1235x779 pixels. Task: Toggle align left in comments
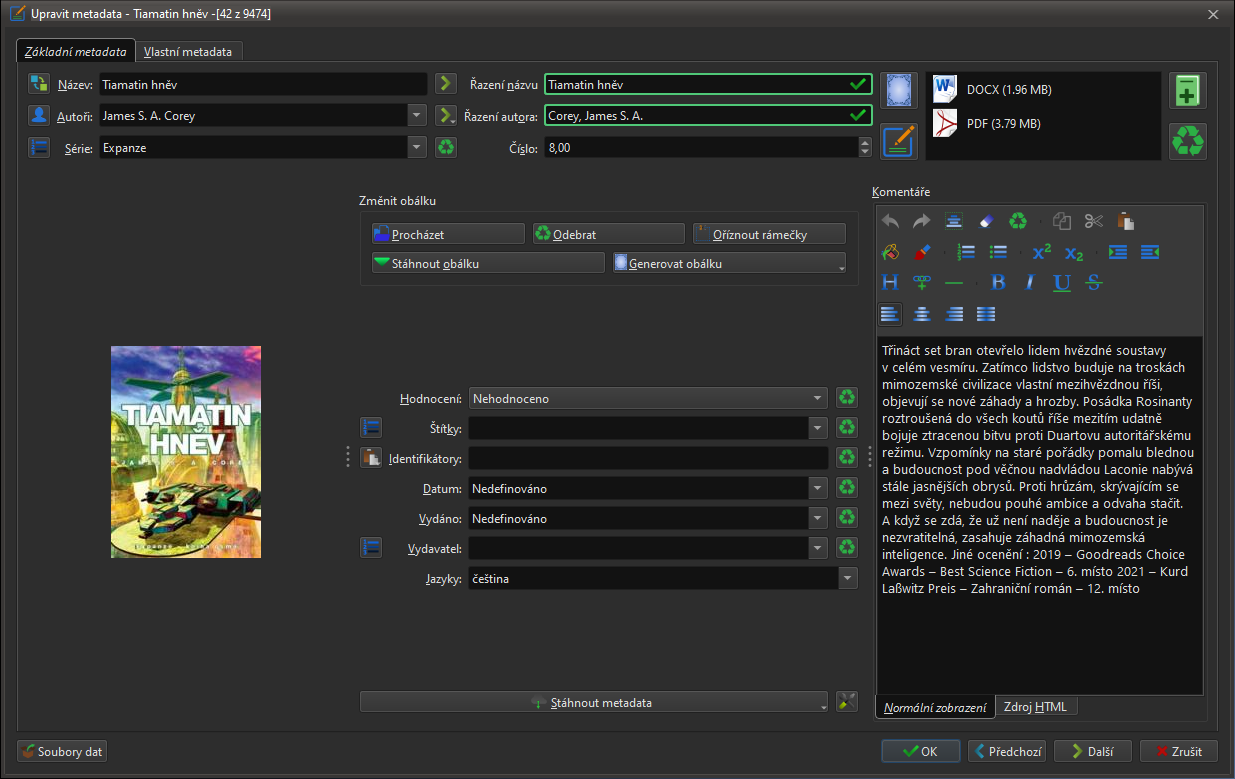890,314
